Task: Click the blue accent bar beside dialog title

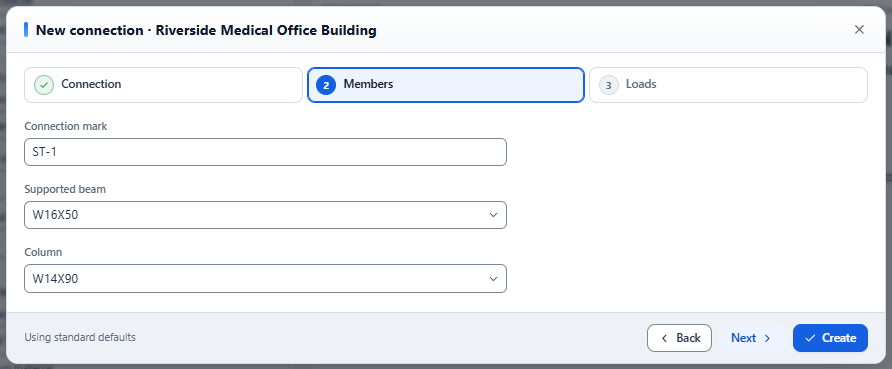Action: 26,30
